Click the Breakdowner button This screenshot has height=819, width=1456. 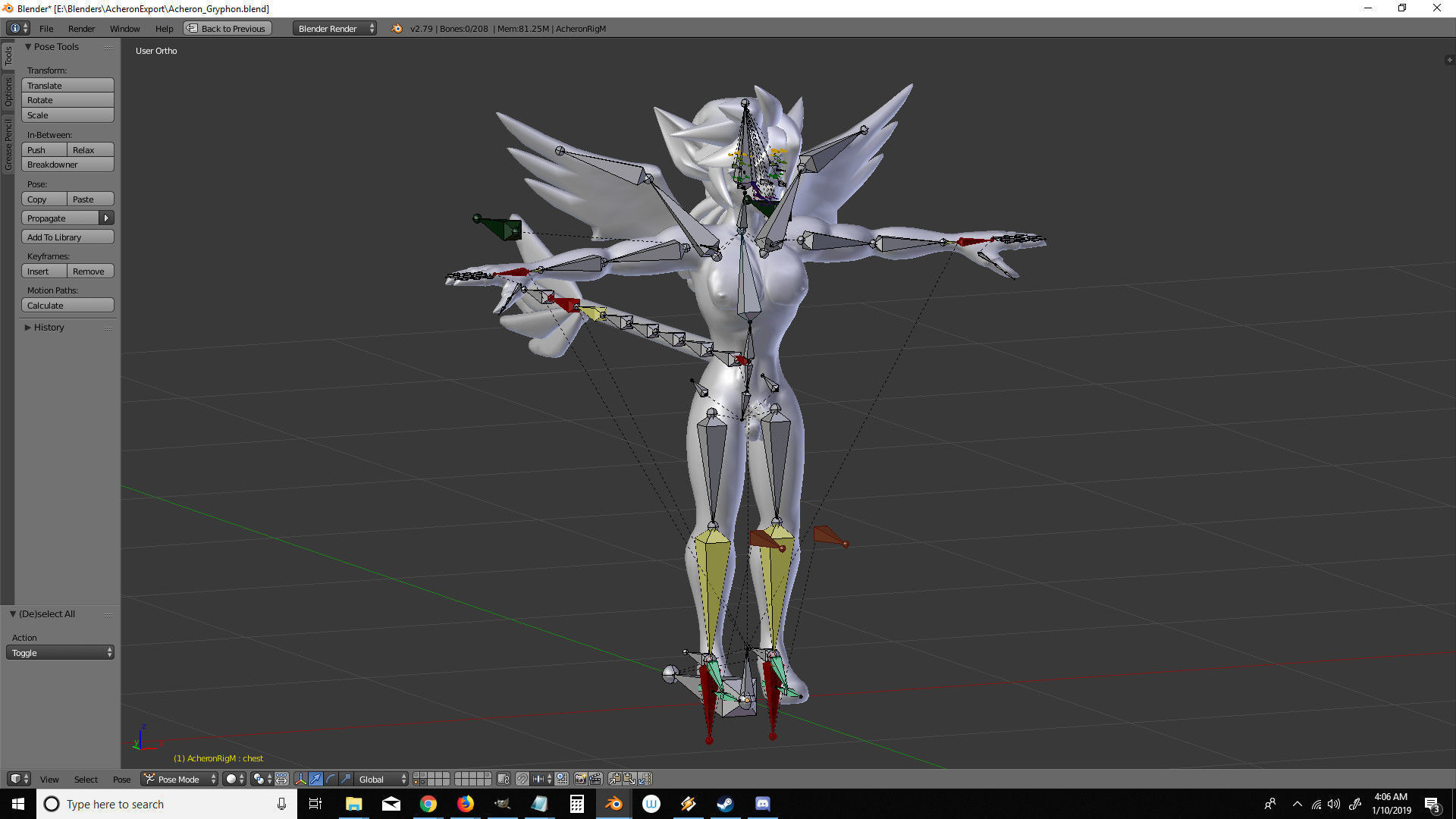[x=67, y=165]
